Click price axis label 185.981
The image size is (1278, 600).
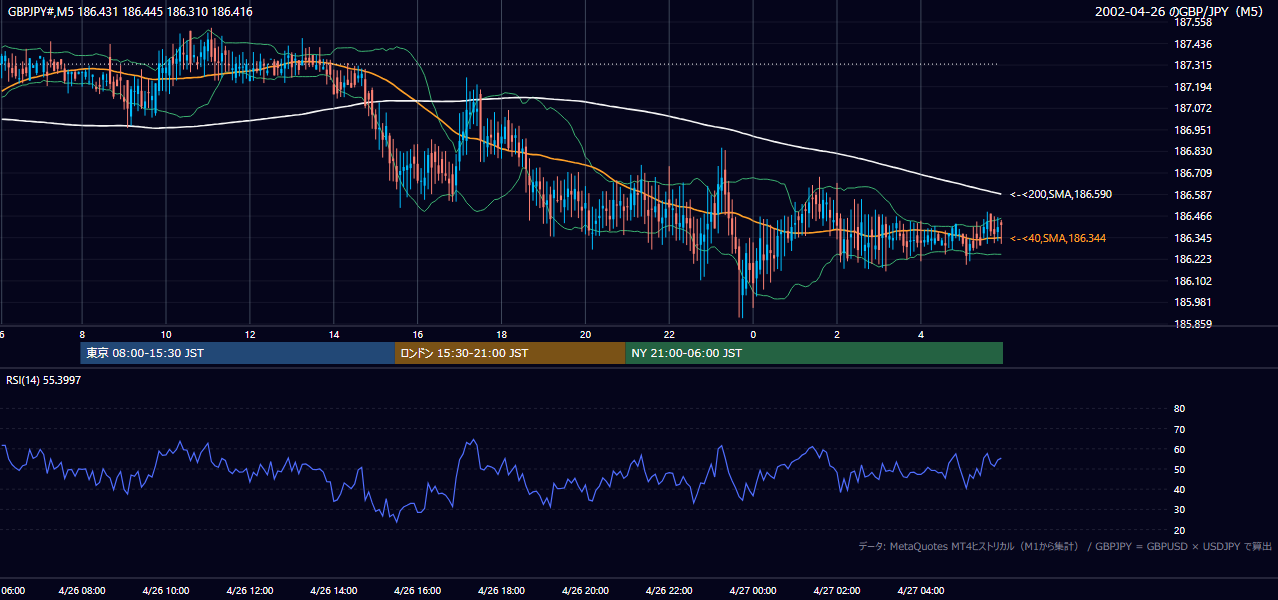point(1193,302)
